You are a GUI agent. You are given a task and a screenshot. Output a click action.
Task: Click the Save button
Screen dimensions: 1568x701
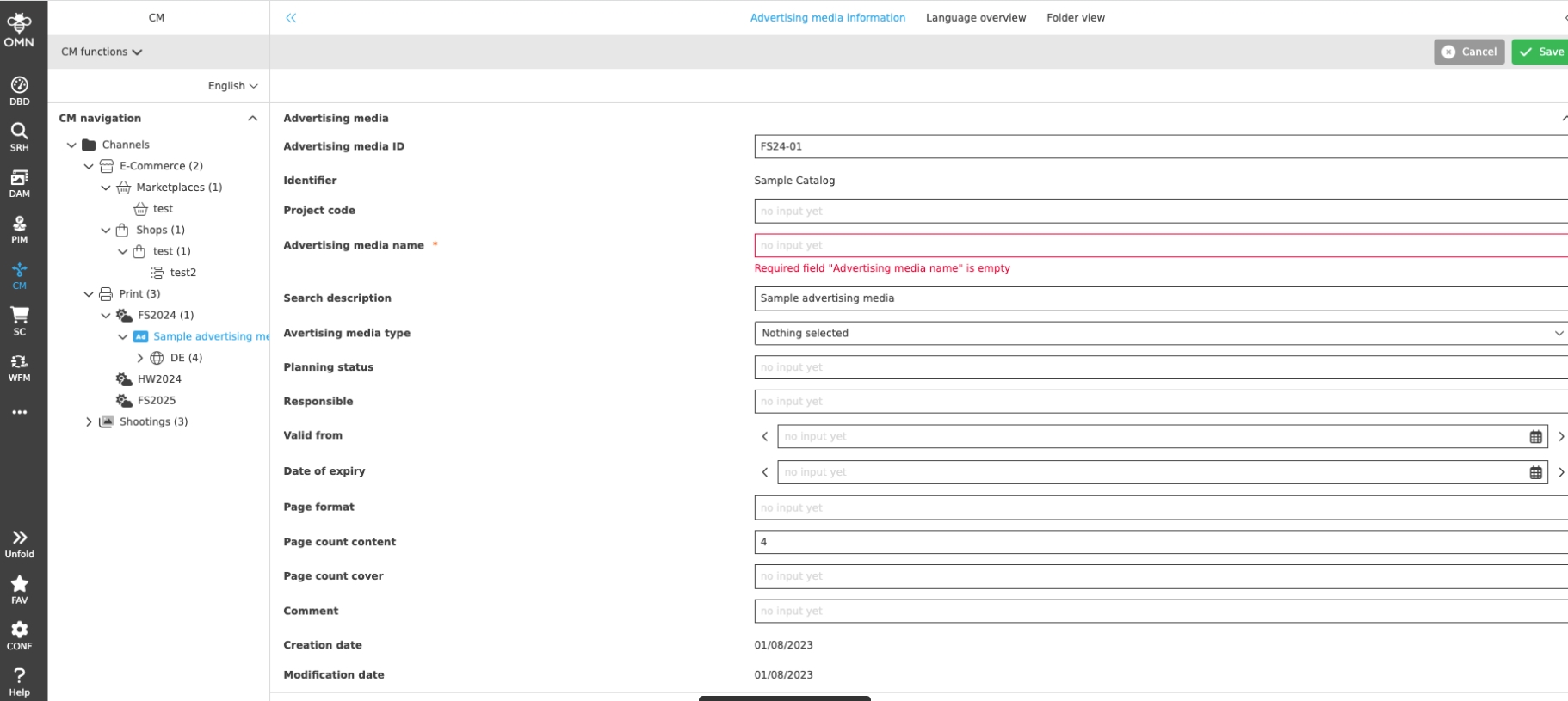[x=1541, y=52]
